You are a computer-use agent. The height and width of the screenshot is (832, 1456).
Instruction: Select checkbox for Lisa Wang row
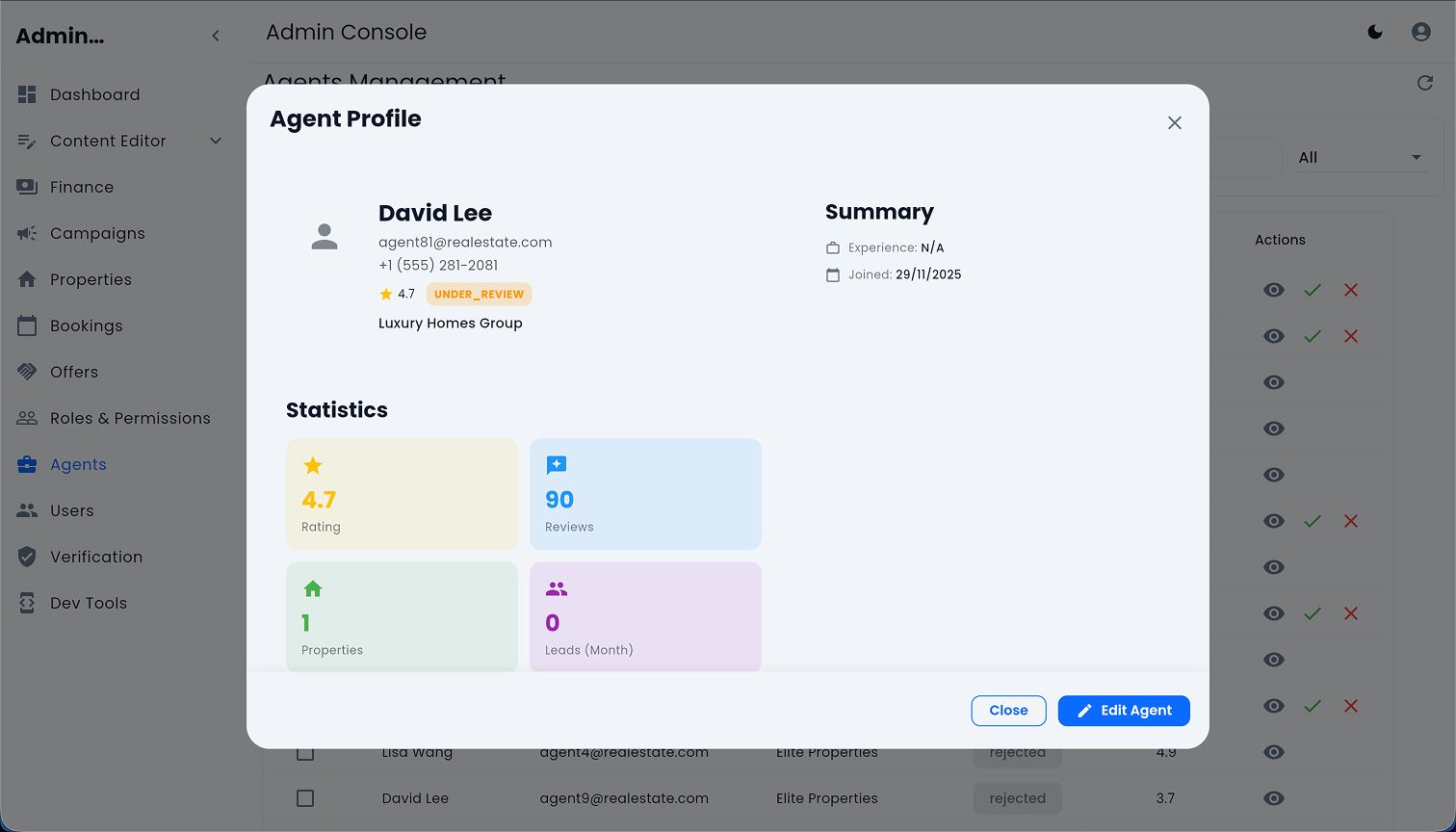click(x=305, y=753)
